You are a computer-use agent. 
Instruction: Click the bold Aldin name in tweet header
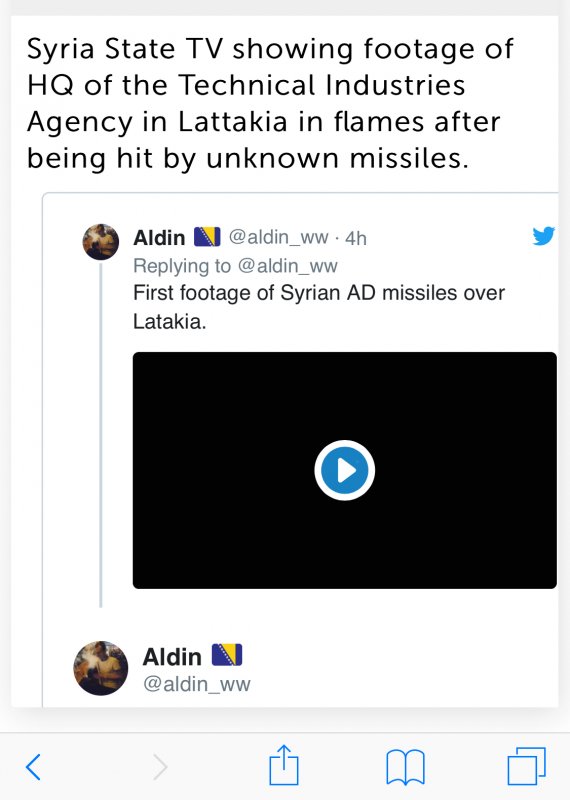(159, 238)
